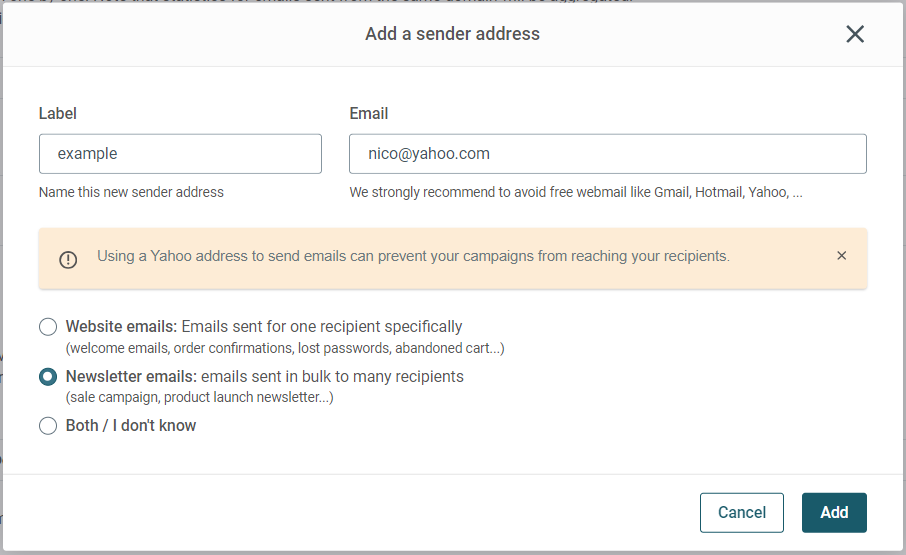Select the Newsletter emails radio option
This screenshot has height=555, width=906.
pos(48,377)
